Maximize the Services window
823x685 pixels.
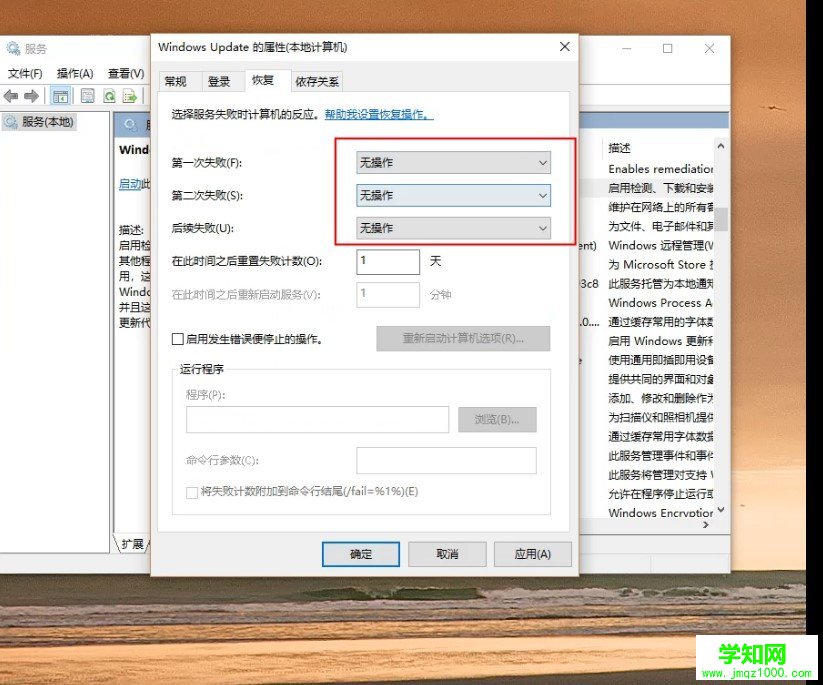point(668,48)
